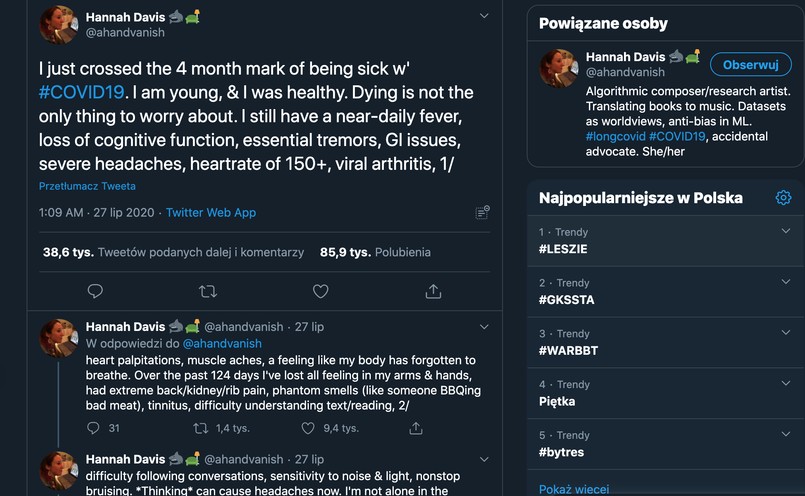Open options chevron on second tweet
This screenshot has height=496, width=805.
[x=484, y=327]
